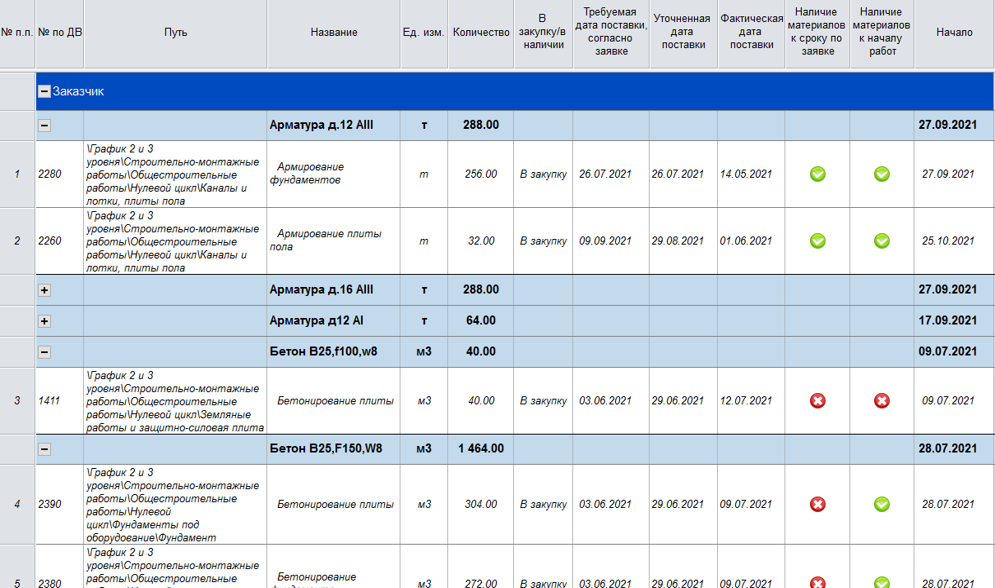The width and height of the screenshot is (995, 588).
Task: Click the ДВ number 2390 cell
Action: [60, 504]
